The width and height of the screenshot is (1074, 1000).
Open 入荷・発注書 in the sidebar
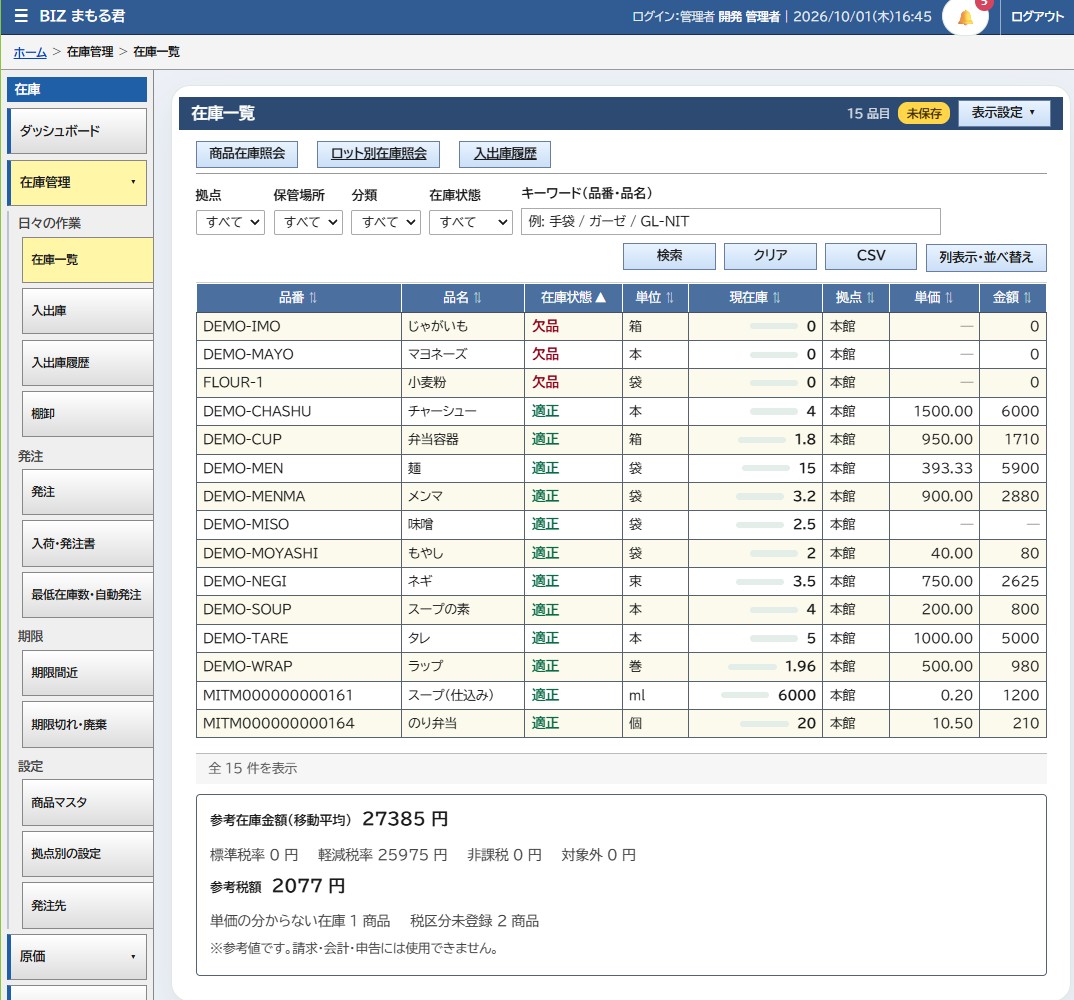tap(87, 544)
